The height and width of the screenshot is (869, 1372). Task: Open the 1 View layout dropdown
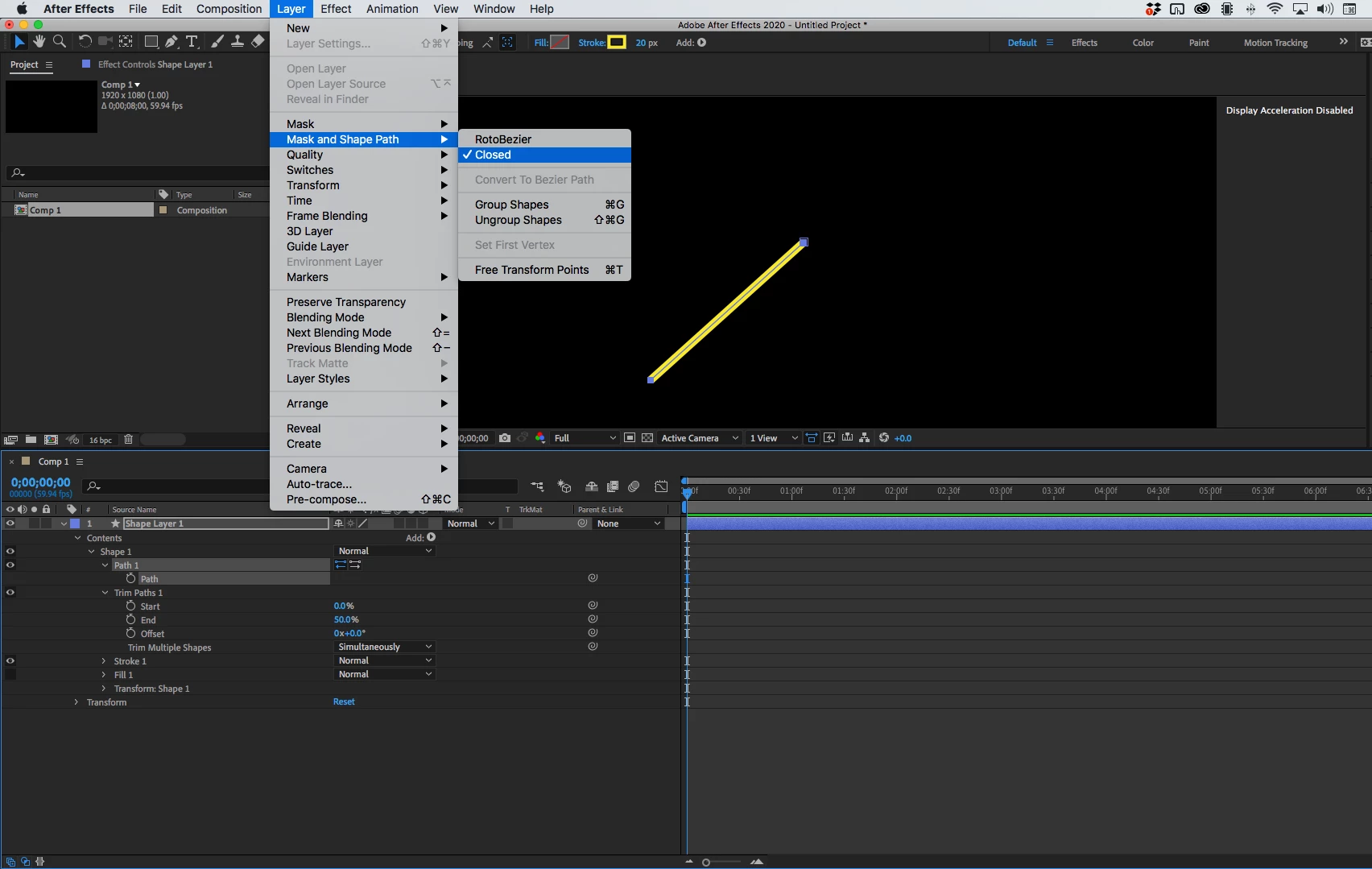coord(773,438)
